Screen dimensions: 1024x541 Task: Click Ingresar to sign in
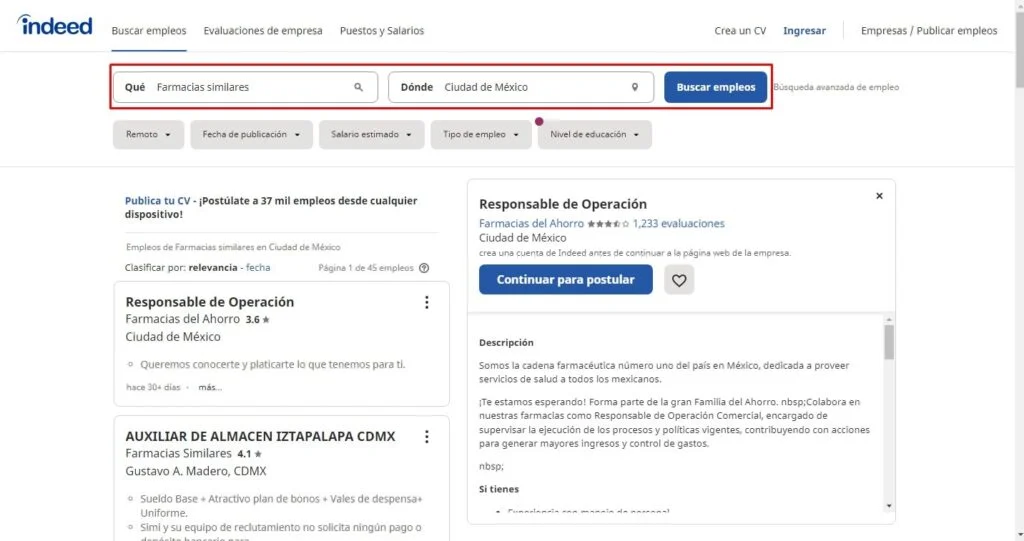tap(804, 31)
